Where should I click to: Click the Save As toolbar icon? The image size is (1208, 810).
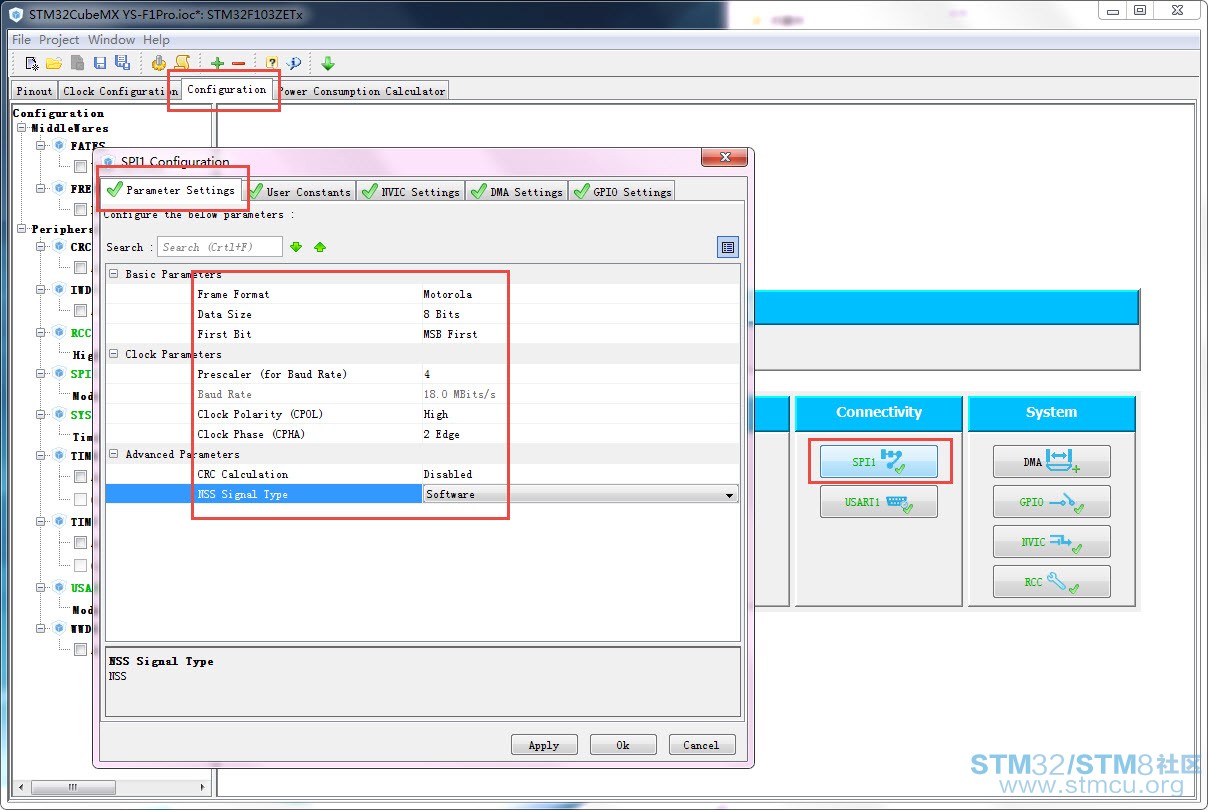(122, 63)
